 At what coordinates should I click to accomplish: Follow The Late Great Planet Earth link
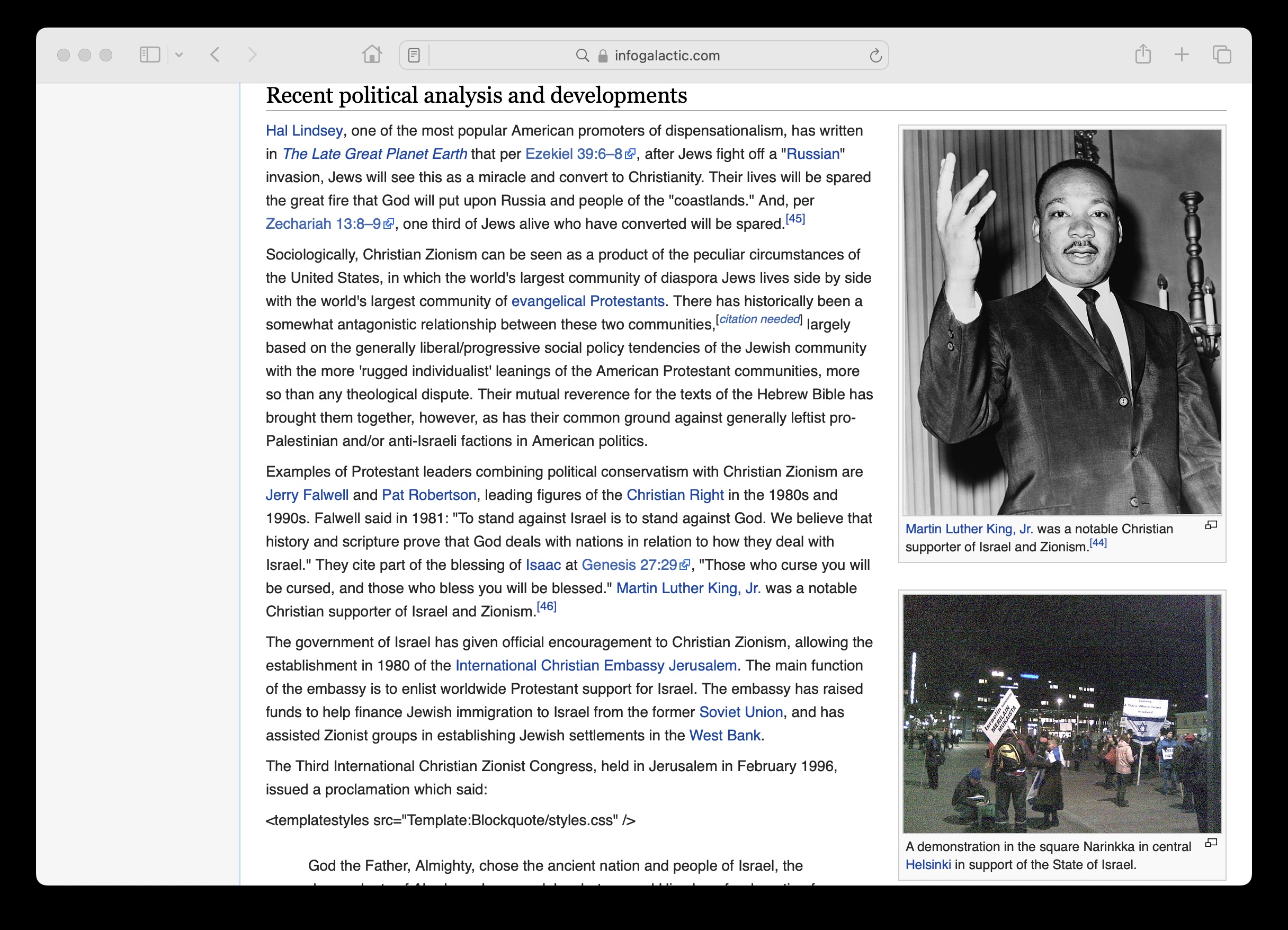click(374, 154)
